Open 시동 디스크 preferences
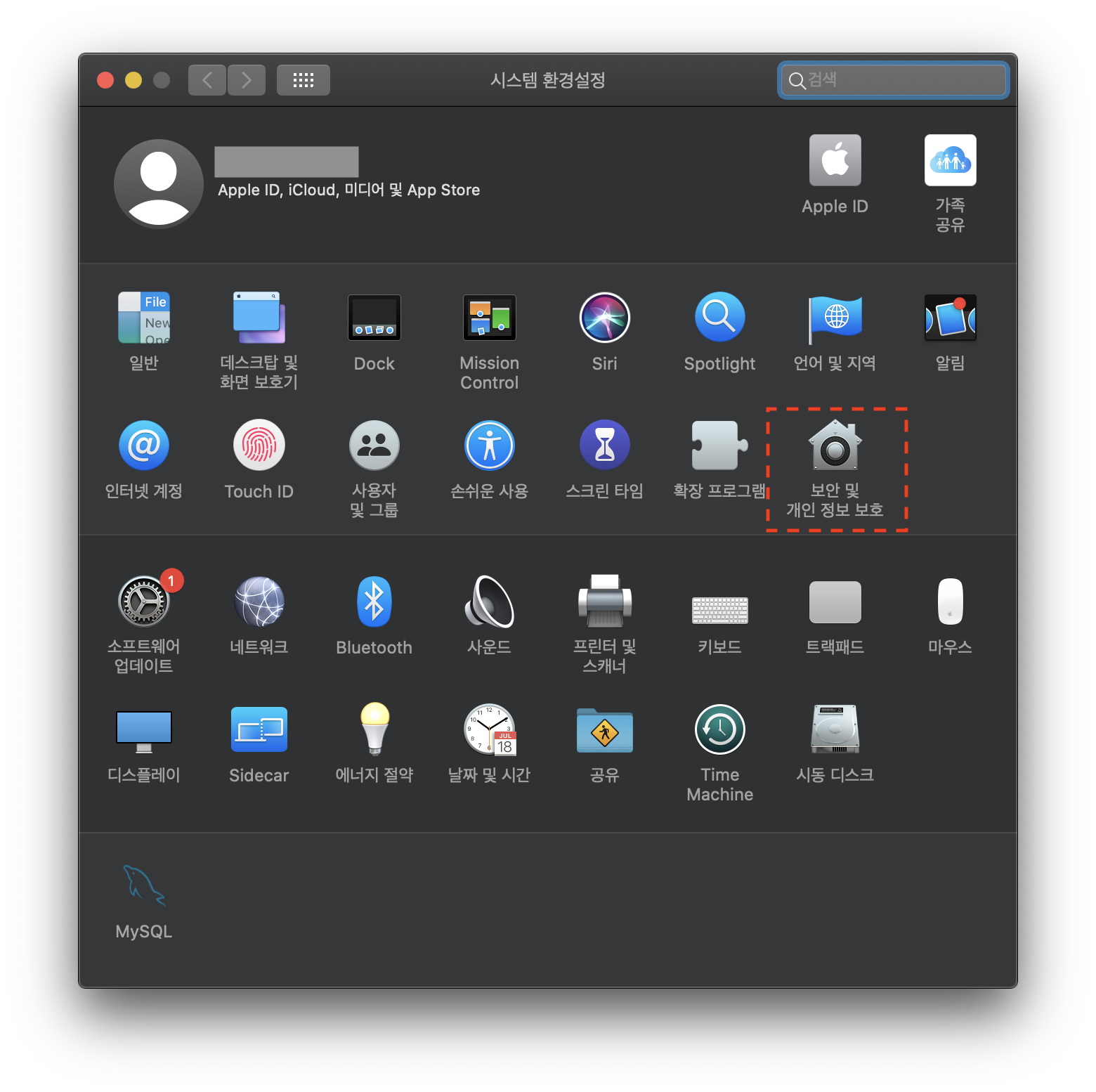The image size is (1096, 1092). [x=835, y=729]
